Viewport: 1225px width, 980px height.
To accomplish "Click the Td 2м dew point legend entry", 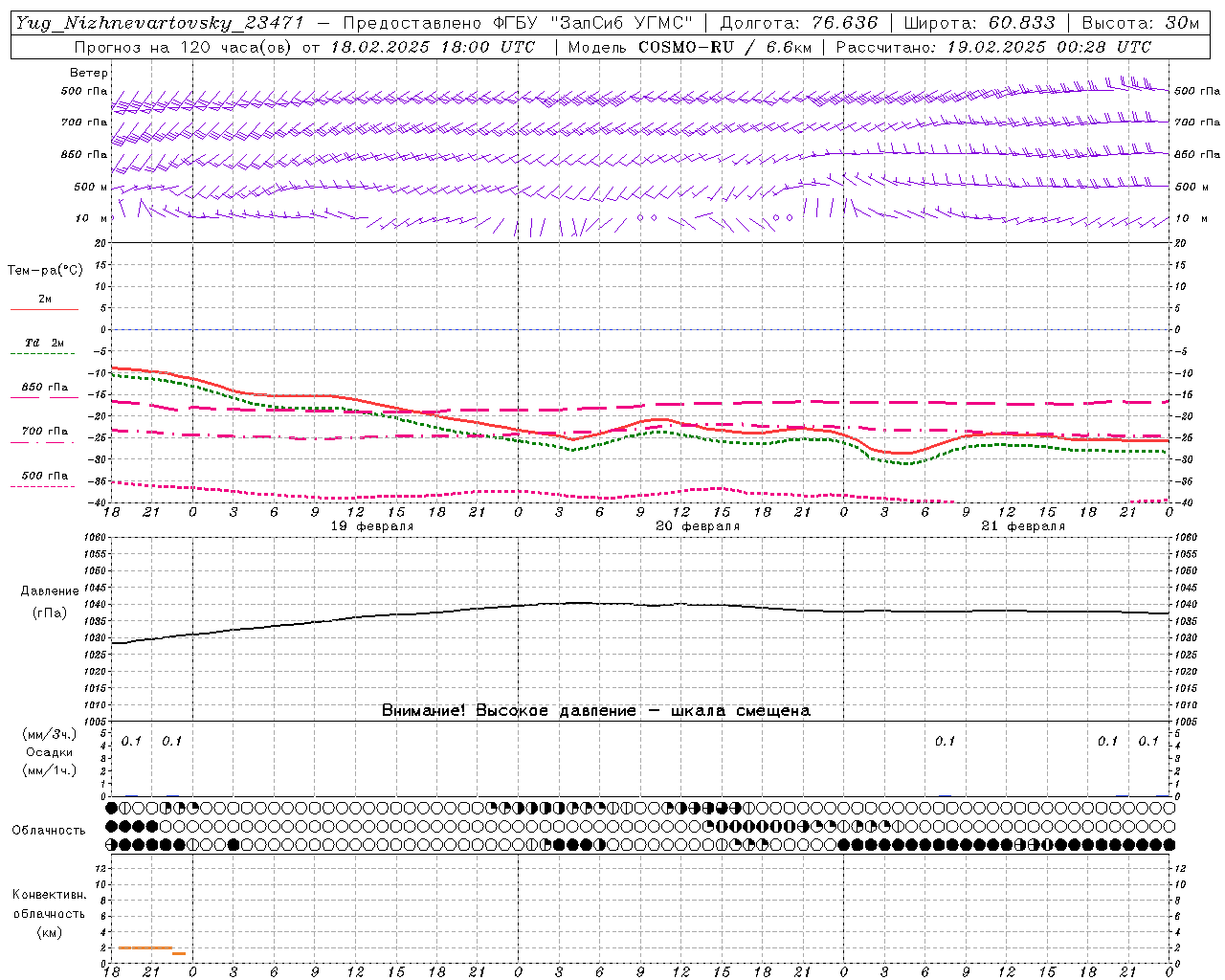I will (x=44, y=343).
